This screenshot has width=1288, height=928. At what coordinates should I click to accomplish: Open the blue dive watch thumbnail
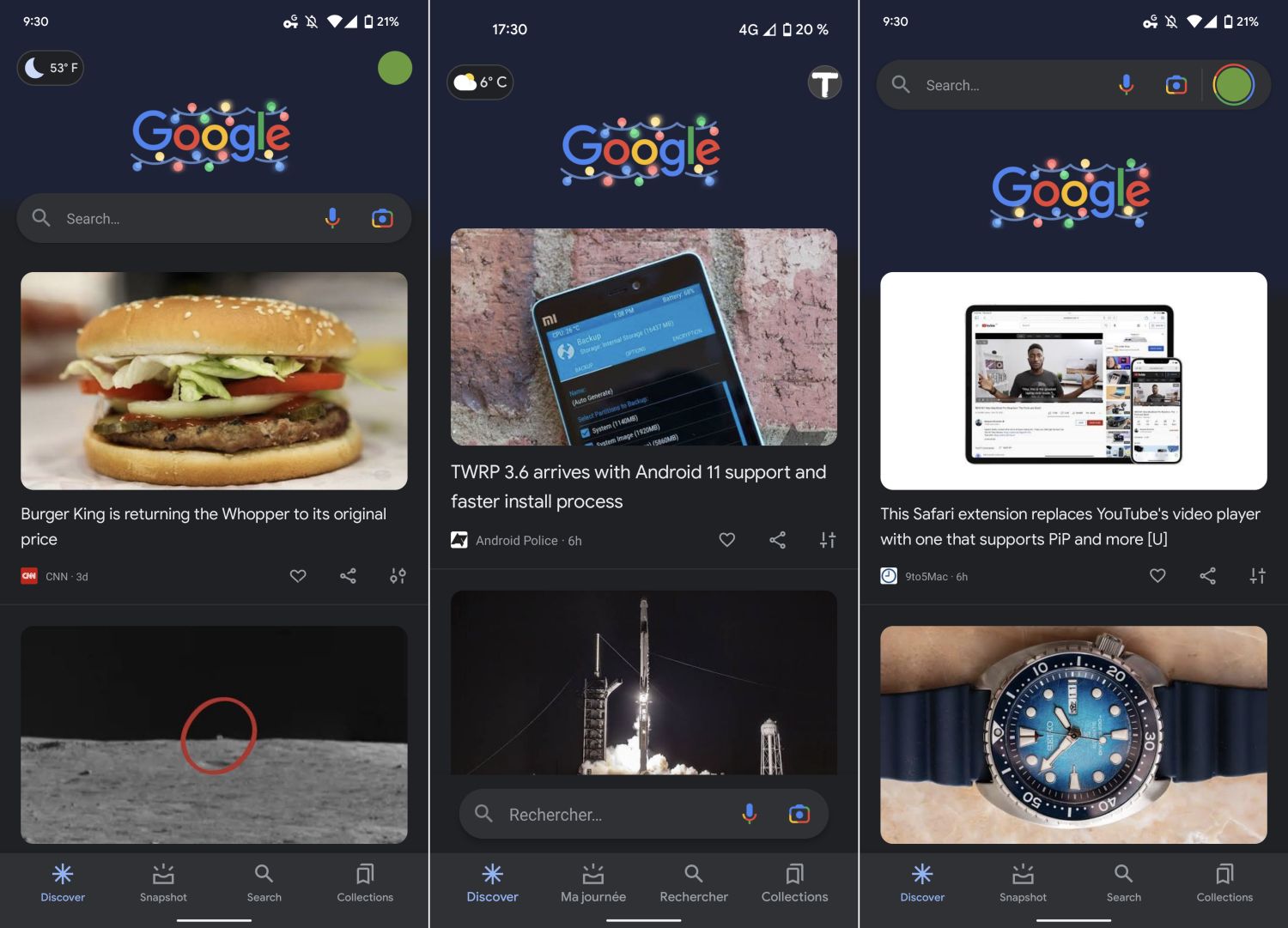[1073, 735]
